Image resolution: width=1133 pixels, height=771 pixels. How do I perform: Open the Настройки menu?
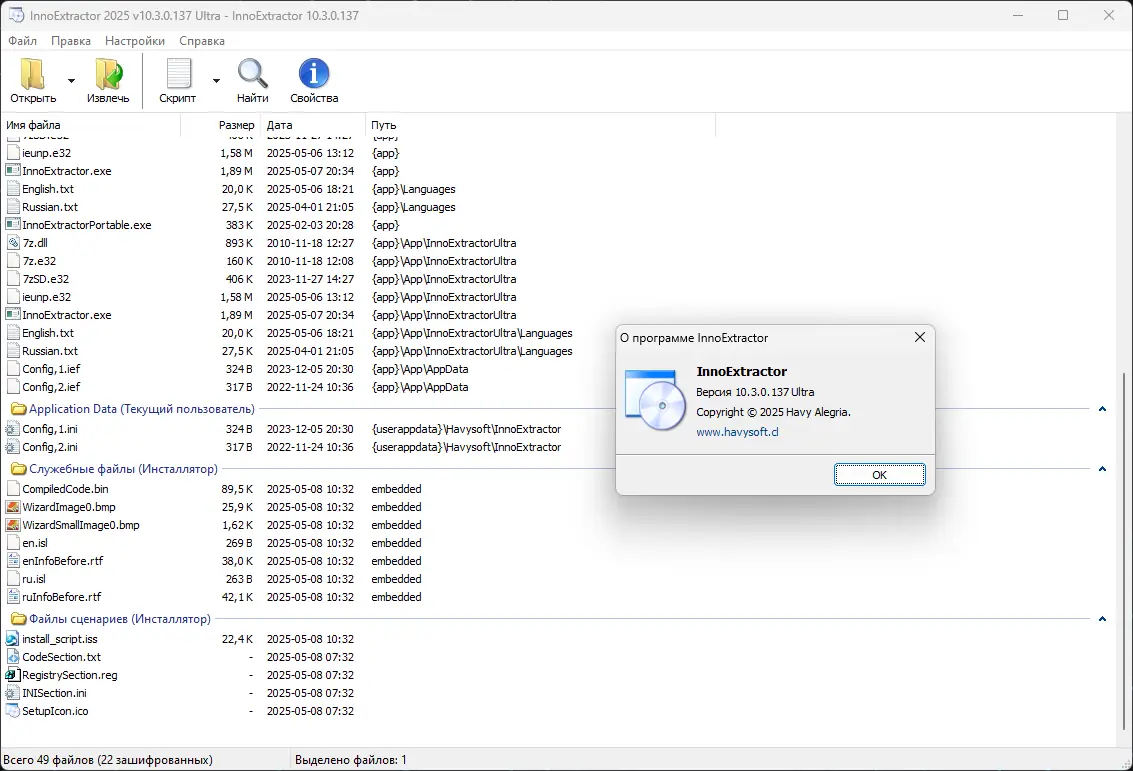click(x=134, y=41)
